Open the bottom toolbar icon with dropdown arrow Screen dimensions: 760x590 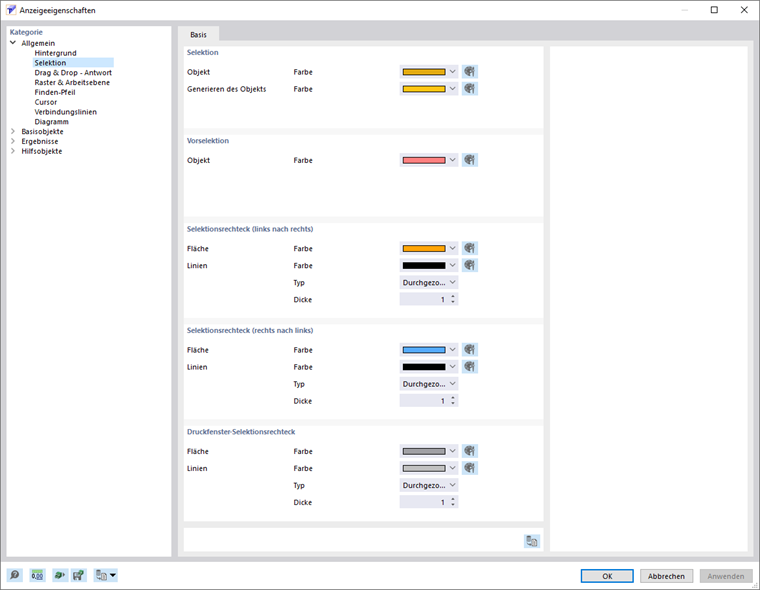pyautogui.click(x=105, y=575)
